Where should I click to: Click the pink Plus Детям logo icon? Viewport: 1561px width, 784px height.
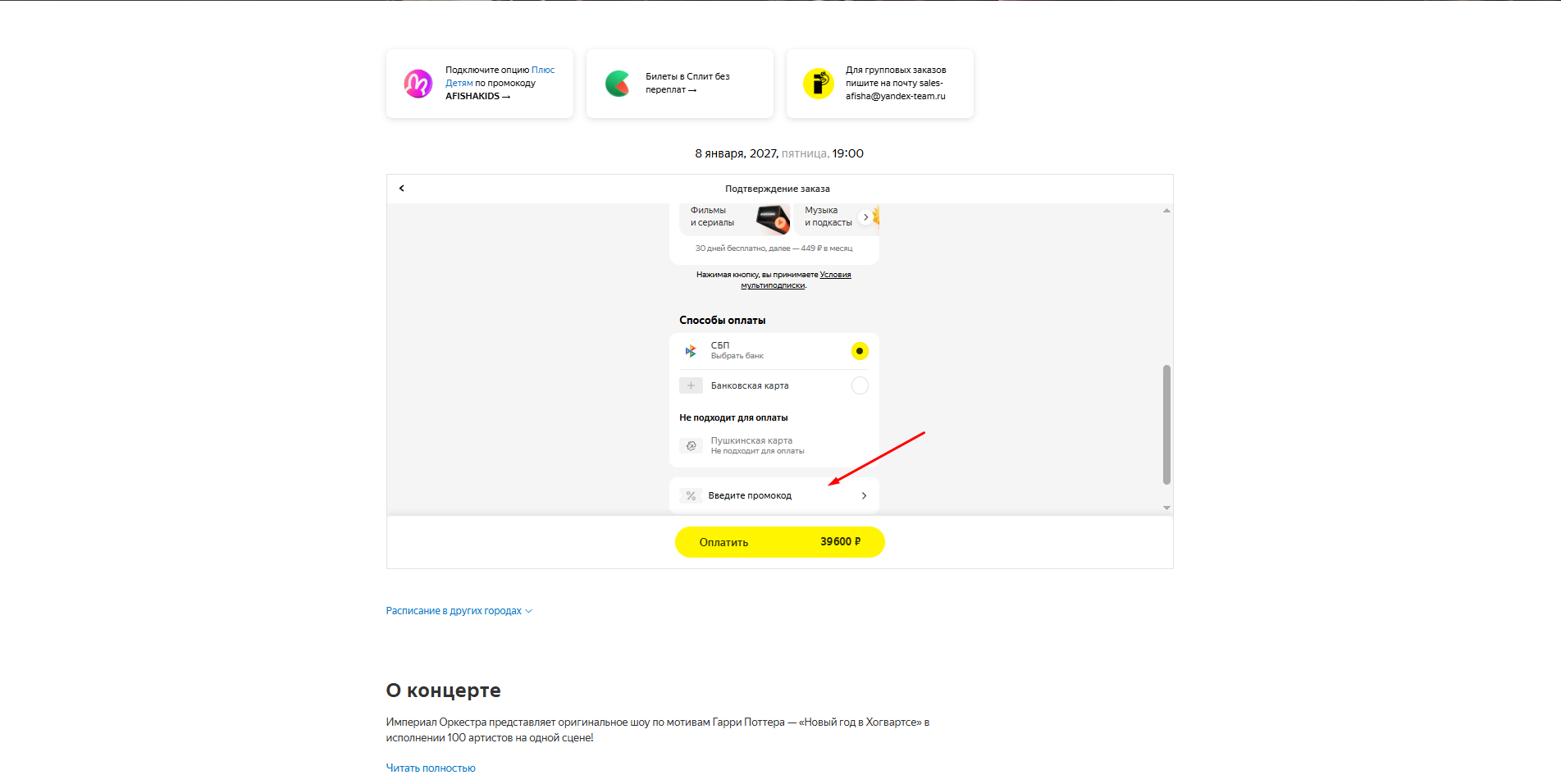tap(418, 84)
